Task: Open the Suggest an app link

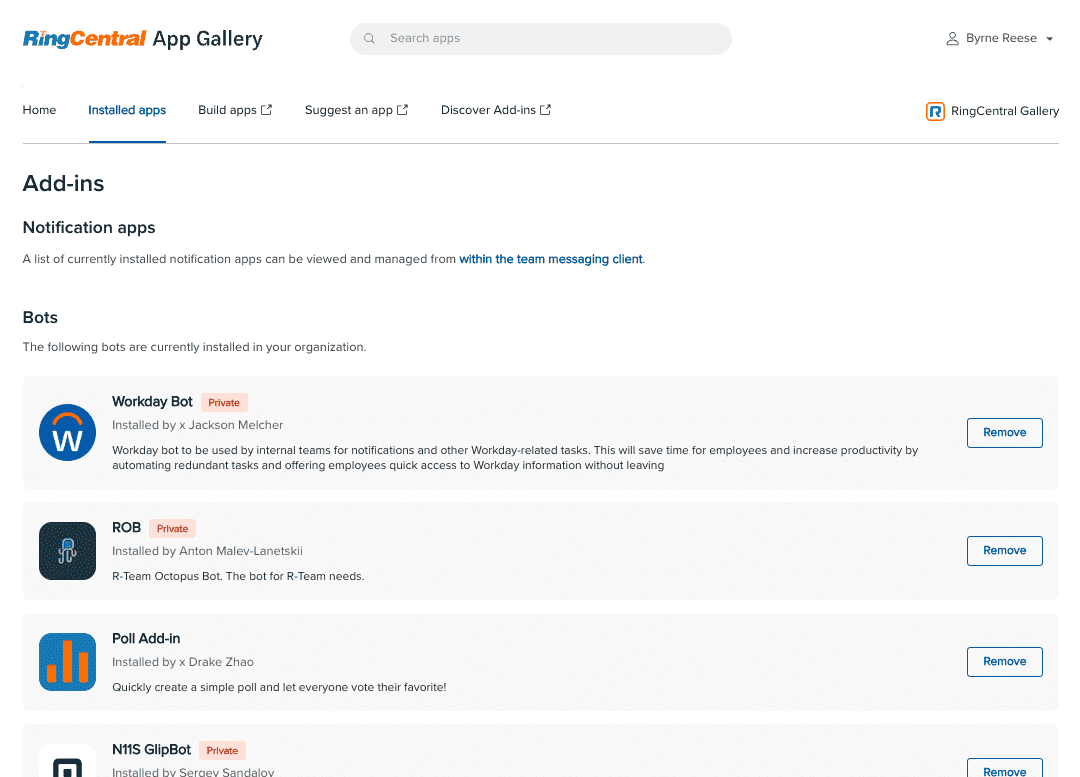Action: (356, 110)
